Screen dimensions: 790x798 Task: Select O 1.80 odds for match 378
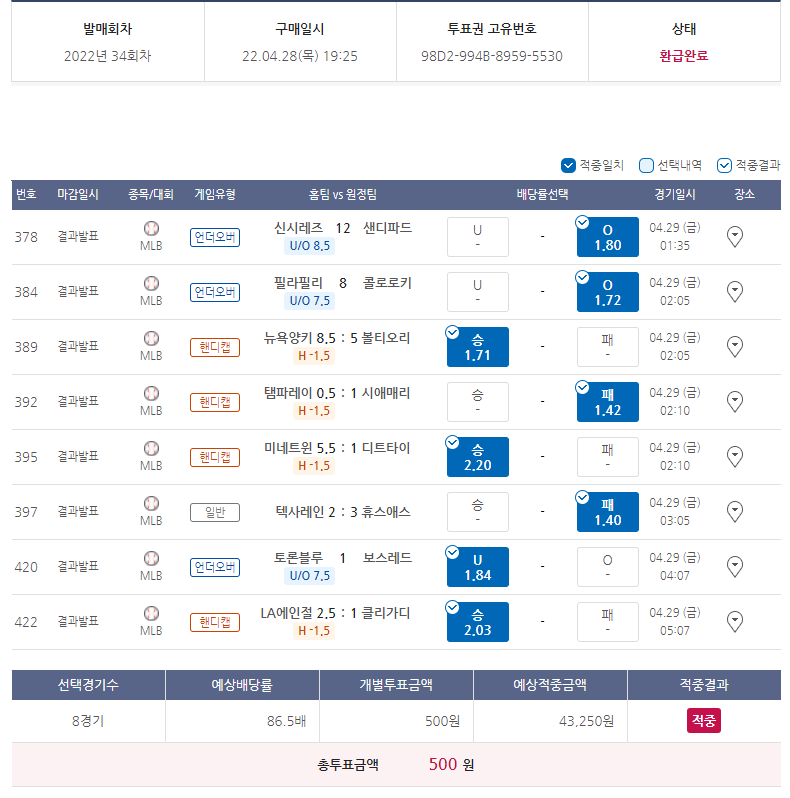point(608,237)
